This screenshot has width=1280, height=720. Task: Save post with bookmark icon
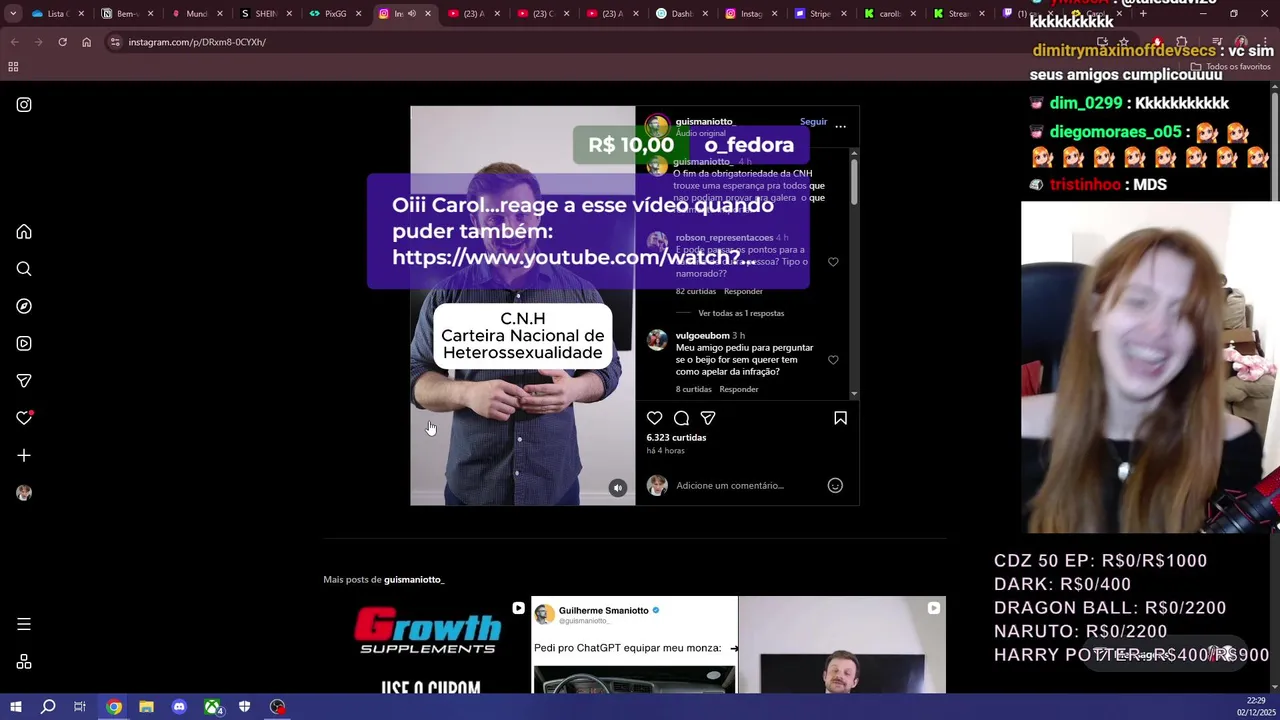[x=840, y=418]
